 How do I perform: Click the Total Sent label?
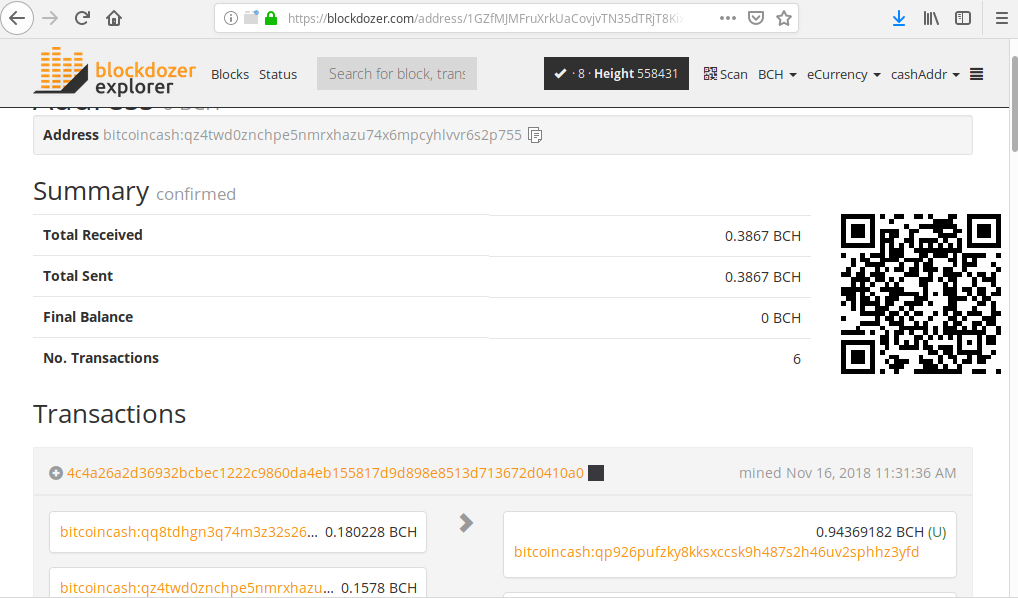(78, 276)
